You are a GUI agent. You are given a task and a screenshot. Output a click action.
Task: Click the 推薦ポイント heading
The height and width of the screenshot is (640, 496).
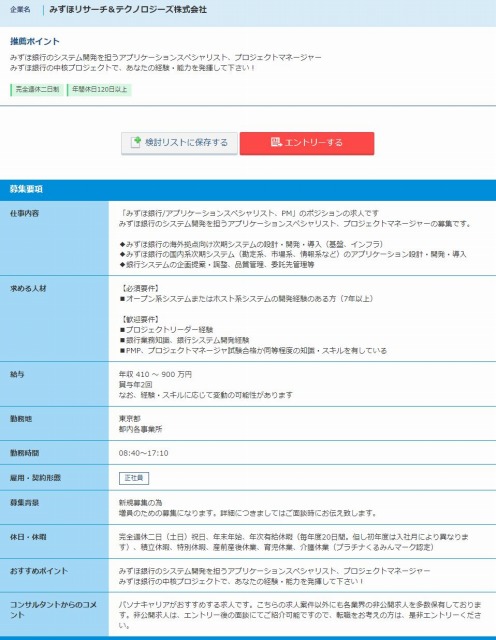click(x=35, y=41)
